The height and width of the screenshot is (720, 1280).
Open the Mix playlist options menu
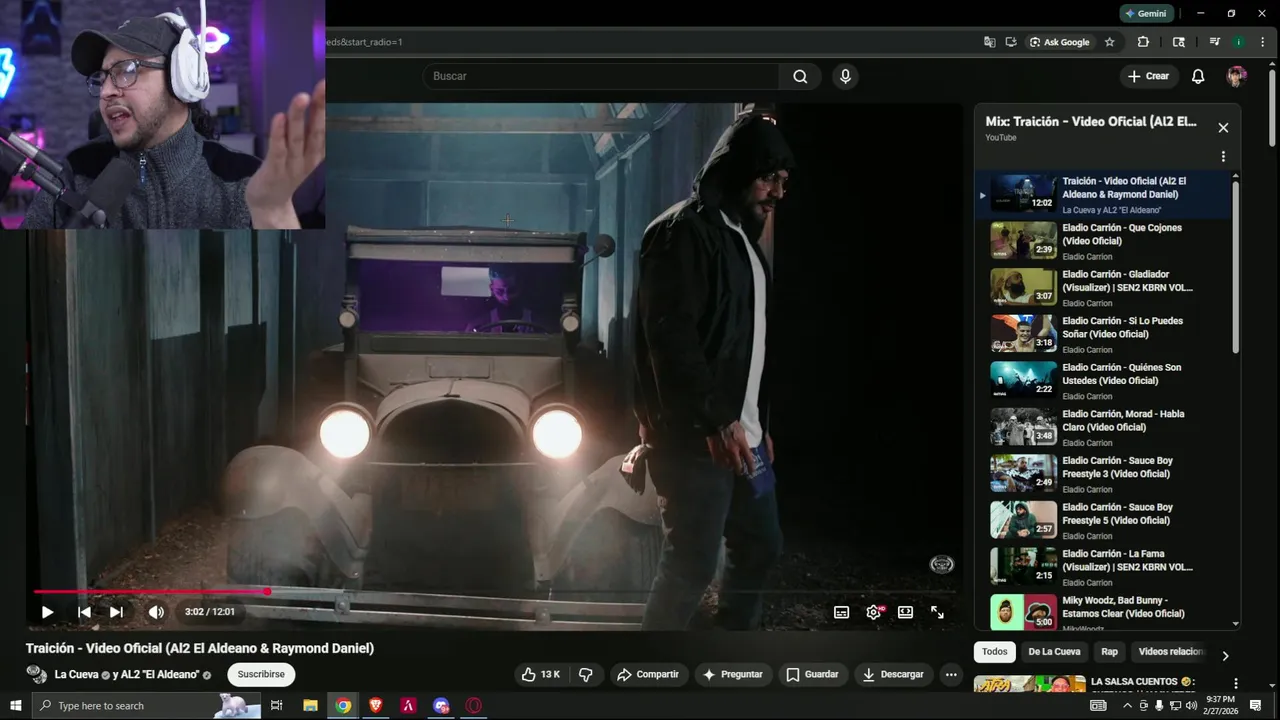tap(1223, 157)
